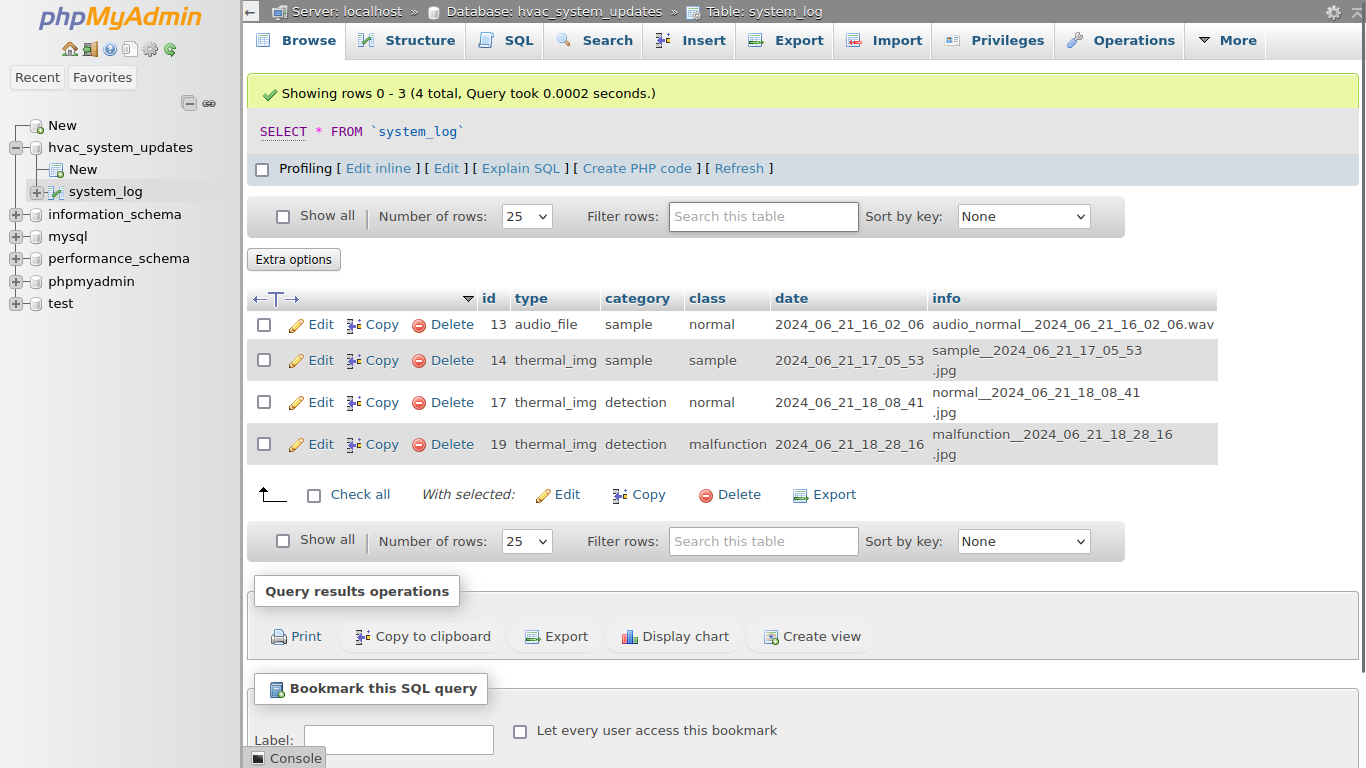Click the Refresh link
The width and height of the screenshot is (1366, 768).
pyautogui.click(x=739, y=169)
